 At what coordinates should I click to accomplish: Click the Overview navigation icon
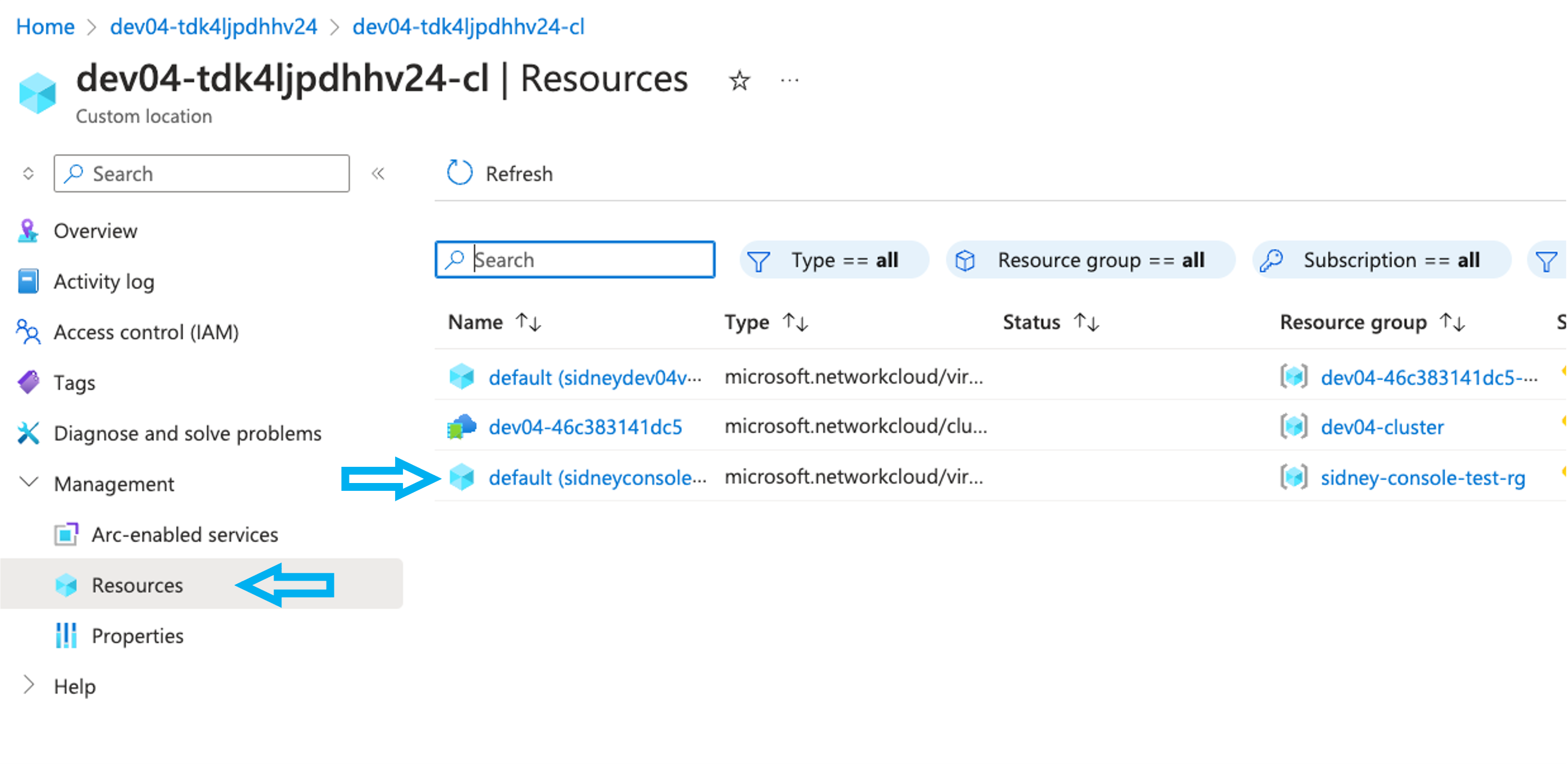pos(28,230)
